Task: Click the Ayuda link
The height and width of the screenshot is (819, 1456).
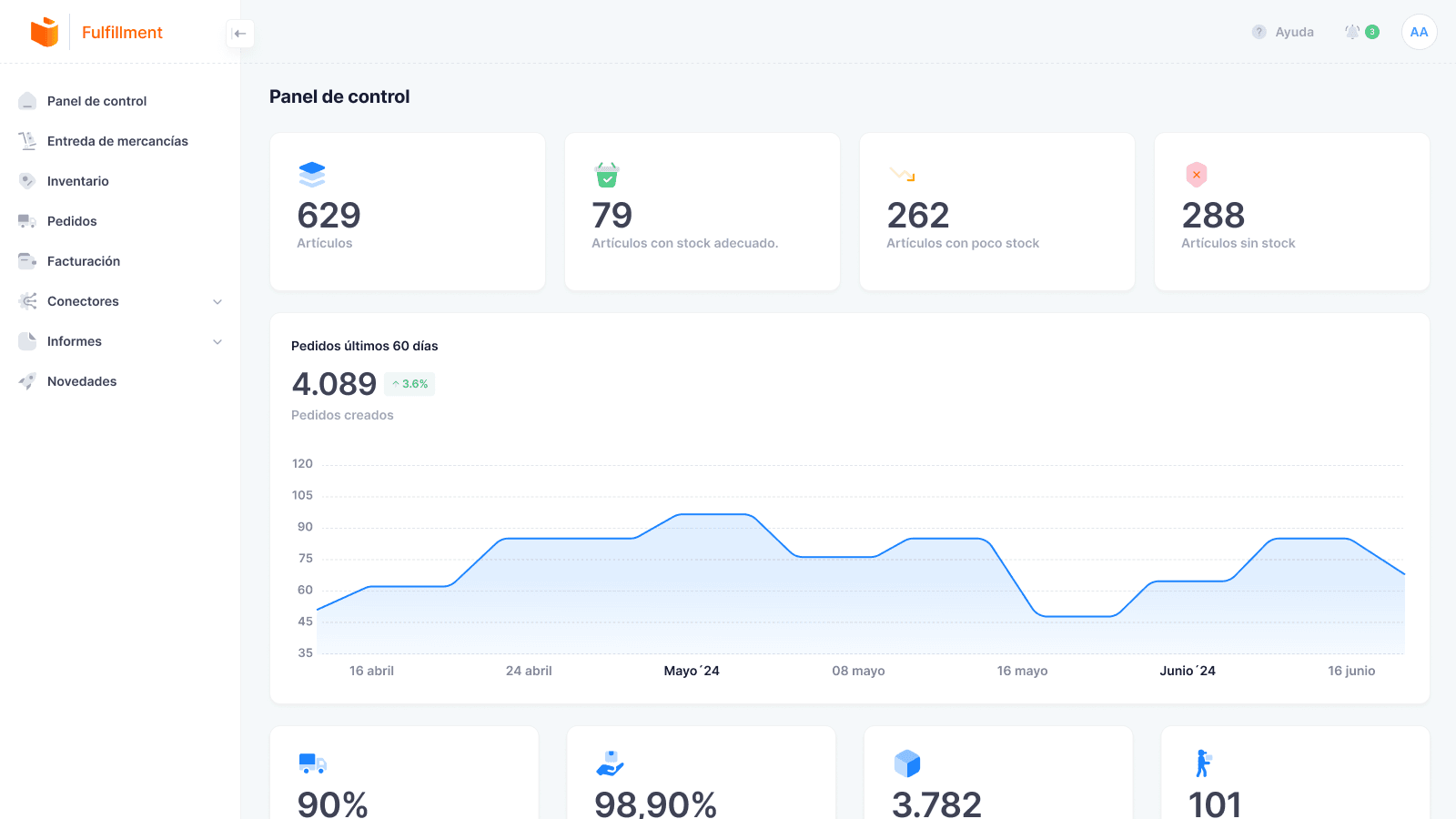Action: click(x=1294, y=32)
